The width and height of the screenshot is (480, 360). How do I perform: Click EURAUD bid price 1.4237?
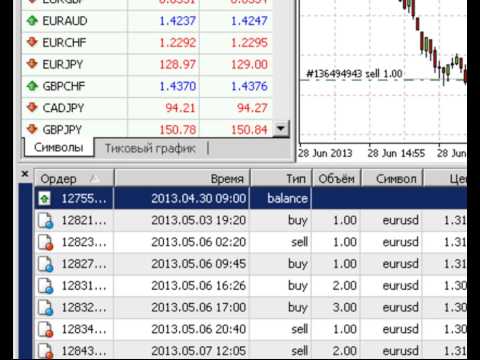(x=177, y=21)
